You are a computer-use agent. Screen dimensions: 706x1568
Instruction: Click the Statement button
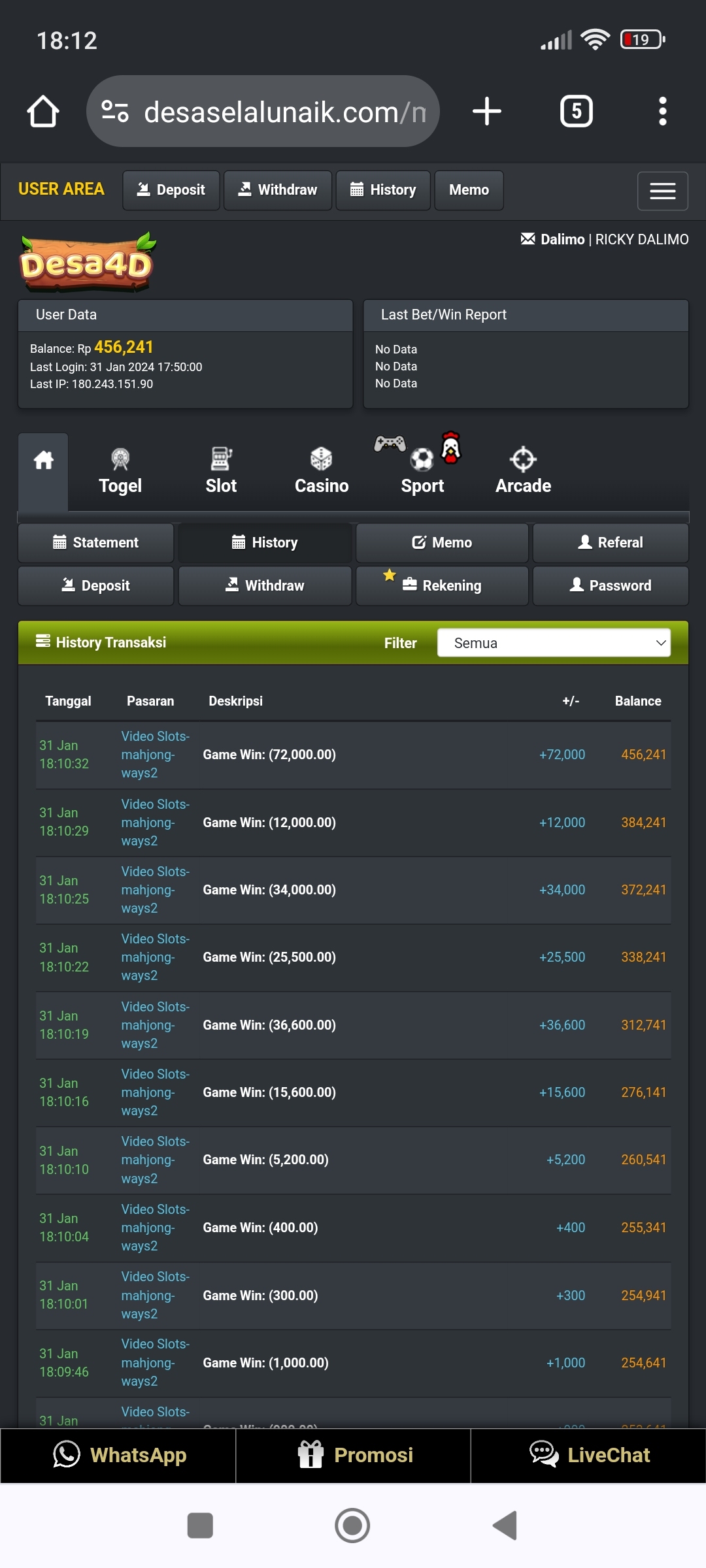coord(95,543)
